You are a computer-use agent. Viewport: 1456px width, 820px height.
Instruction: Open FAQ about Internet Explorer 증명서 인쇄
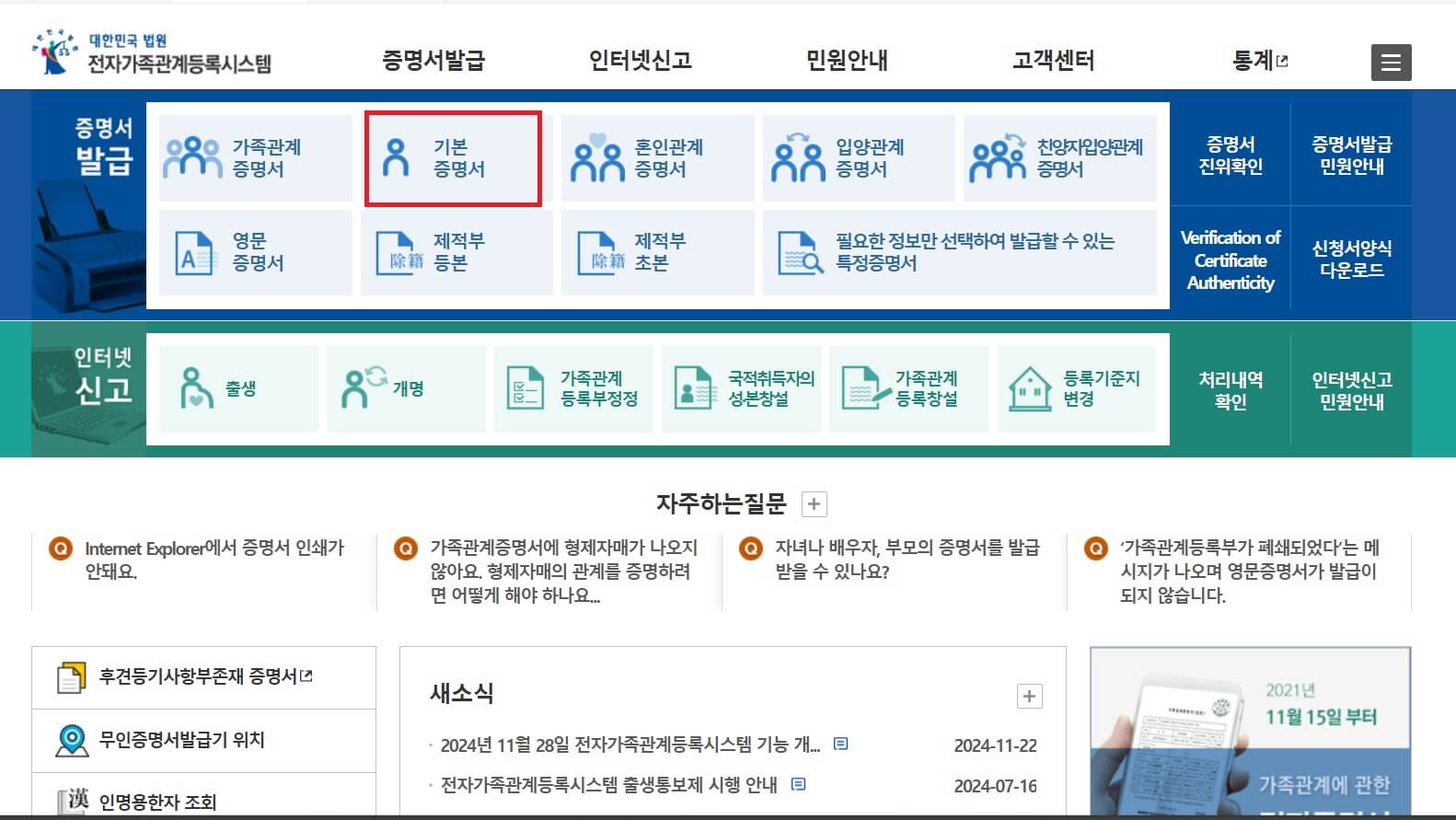[x=214, y=560]
